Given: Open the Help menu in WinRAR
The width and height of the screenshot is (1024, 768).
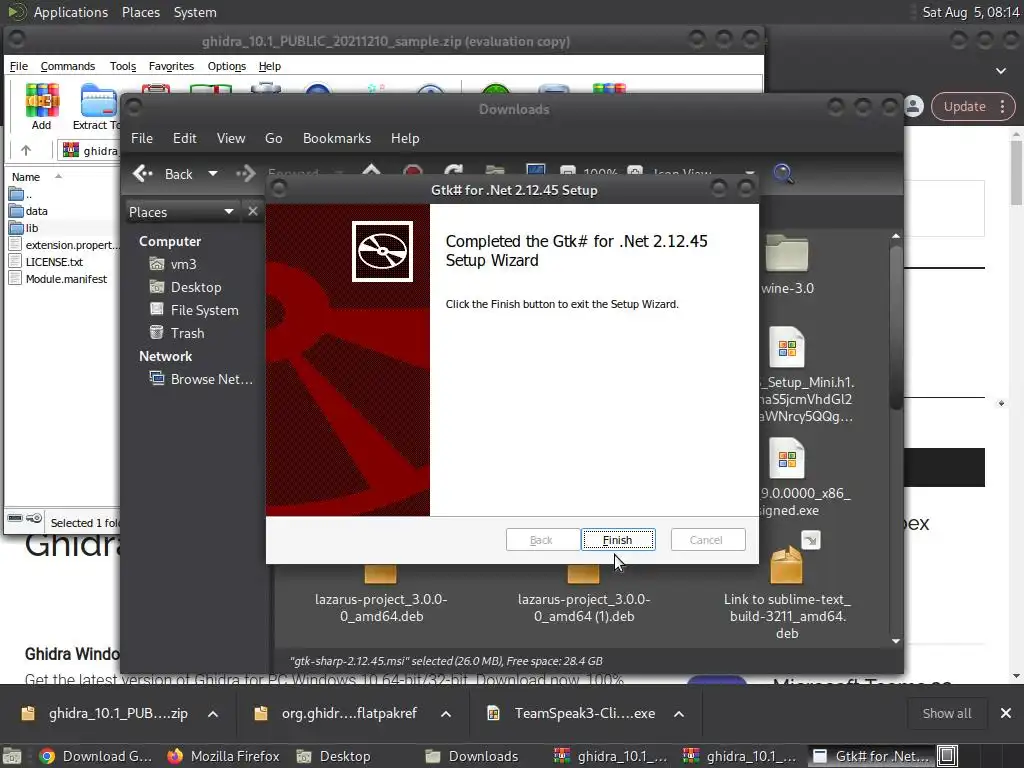Looking at the screenshot, I should (x=270, y=66).
